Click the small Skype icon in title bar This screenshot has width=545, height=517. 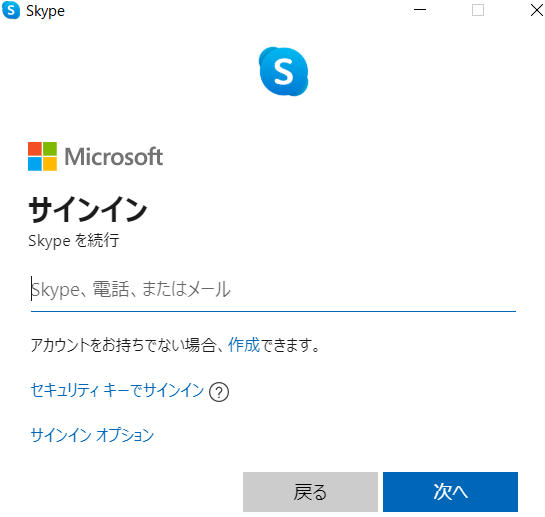(11, 10)
